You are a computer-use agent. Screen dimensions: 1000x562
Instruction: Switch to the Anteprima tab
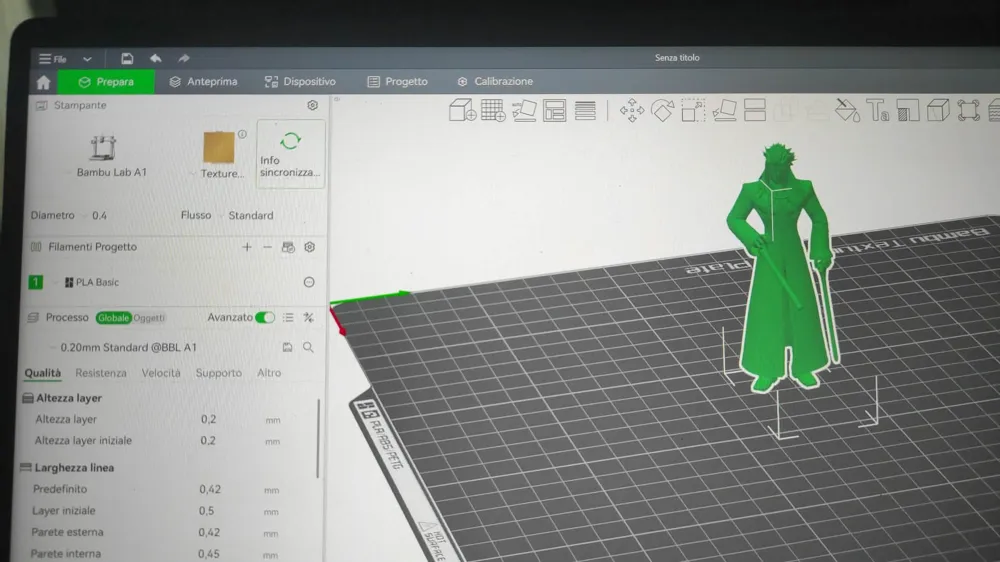pyautogui.click(x=203, y=82)
